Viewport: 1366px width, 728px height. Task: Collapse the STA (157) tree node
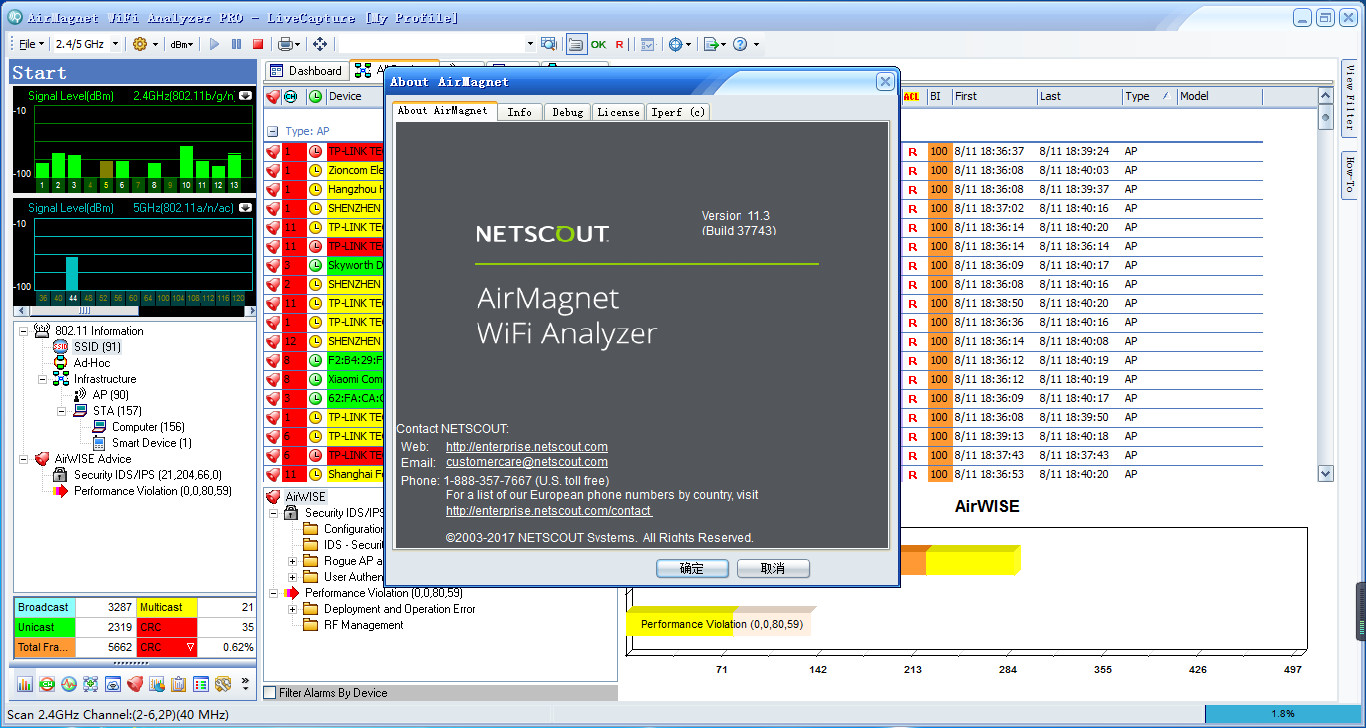pyautogui.click(x=62, y=411)
